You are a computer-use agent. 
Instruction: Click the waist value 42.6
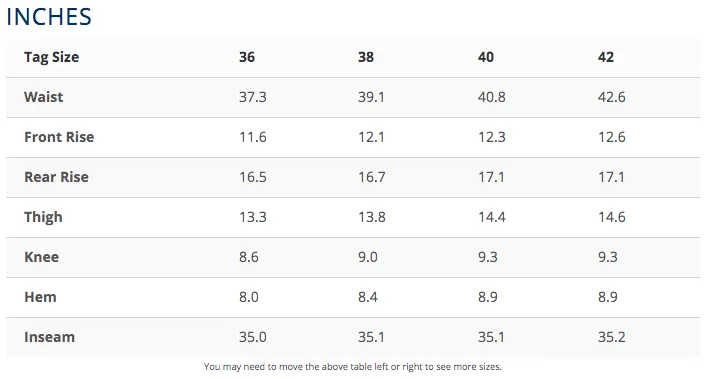(x=611, y=97)
